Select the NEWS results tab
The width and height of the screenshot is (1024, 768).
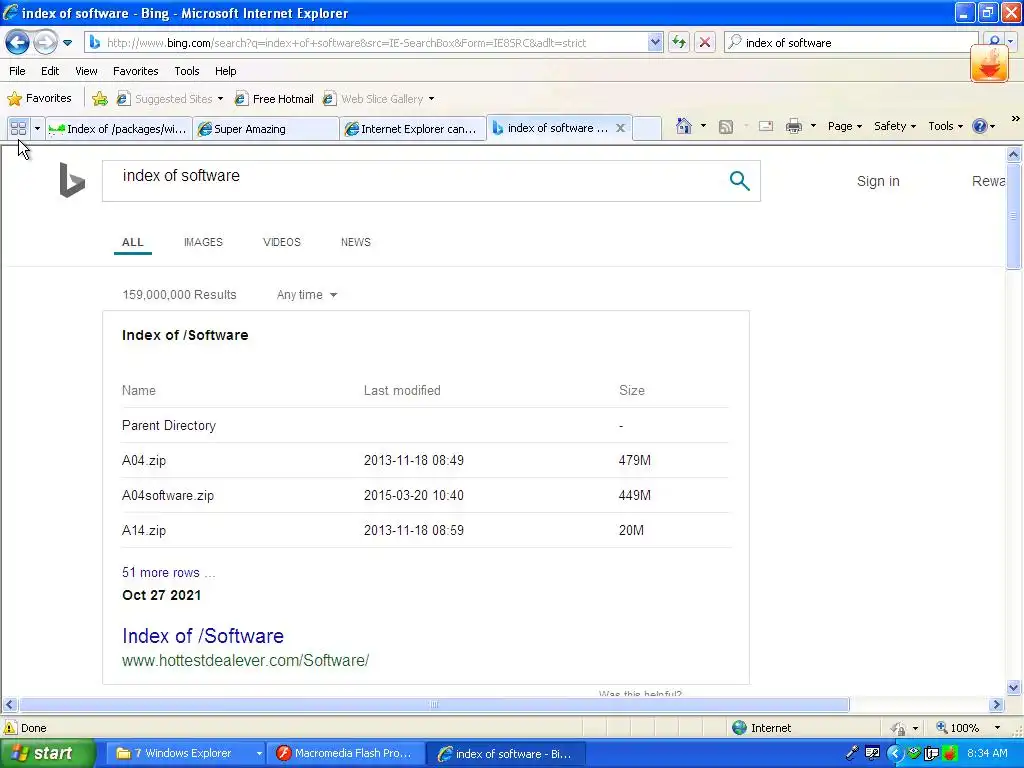355,242
